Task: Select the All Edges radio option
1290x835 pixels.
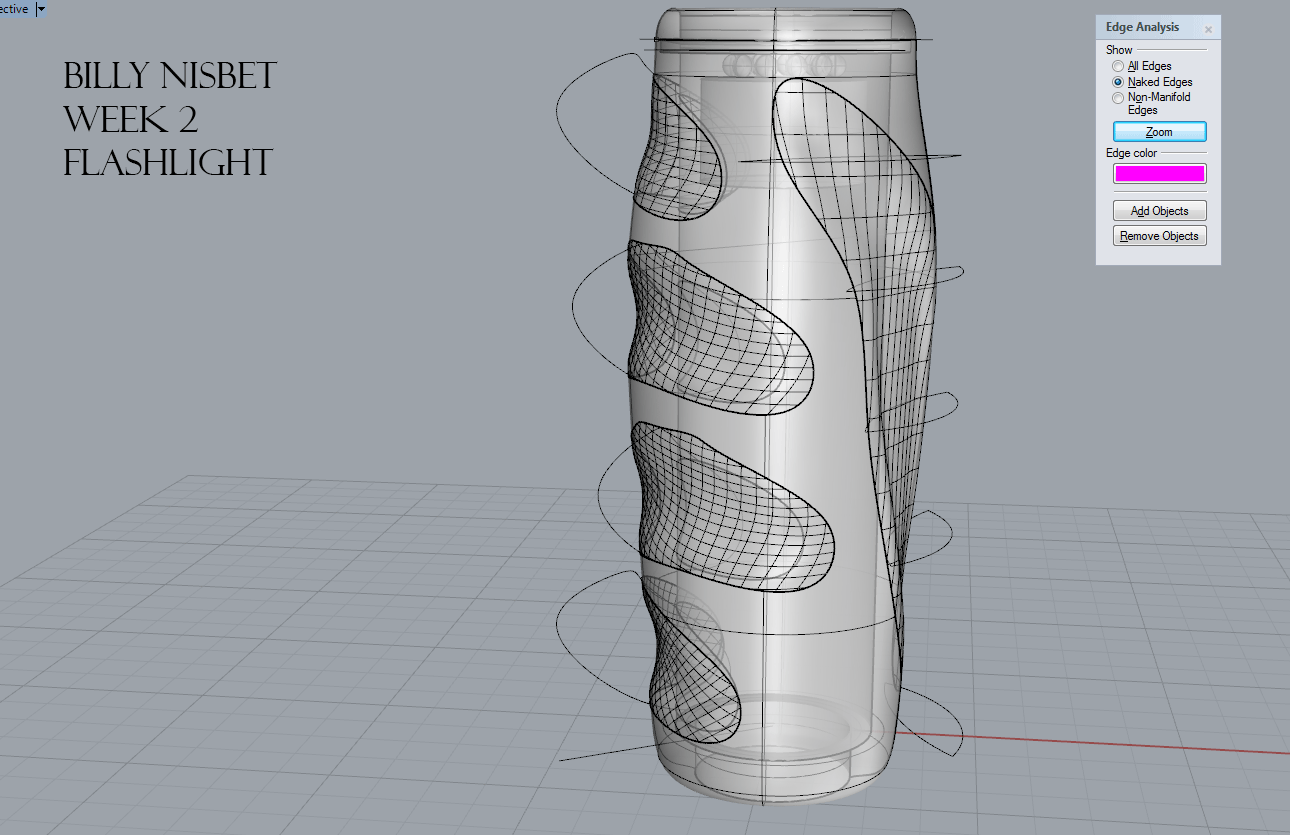Action: click(1118, 66)
